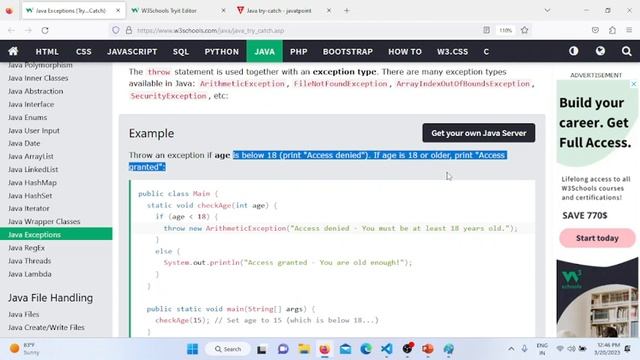Open Java RegEx in sidebar
640x360 pixels.
point(27,248)
